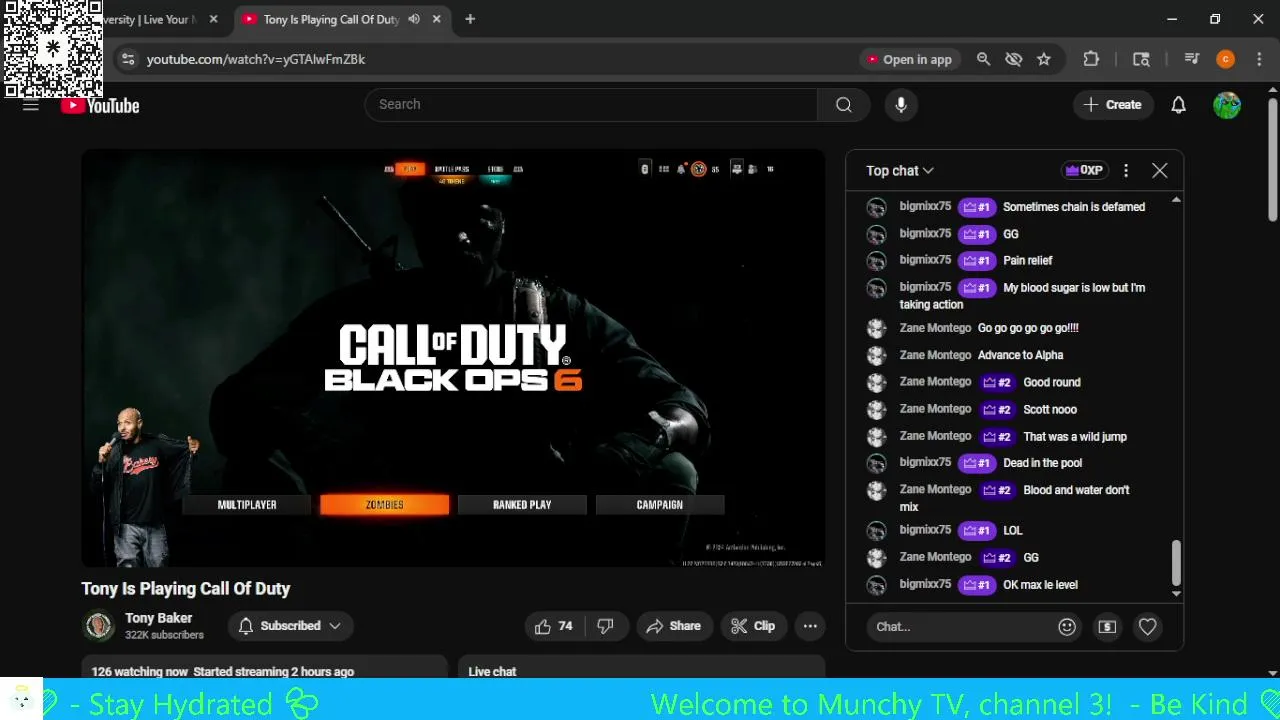
Task: Mute the tab via speaker icon
Action: coord(414,19)
